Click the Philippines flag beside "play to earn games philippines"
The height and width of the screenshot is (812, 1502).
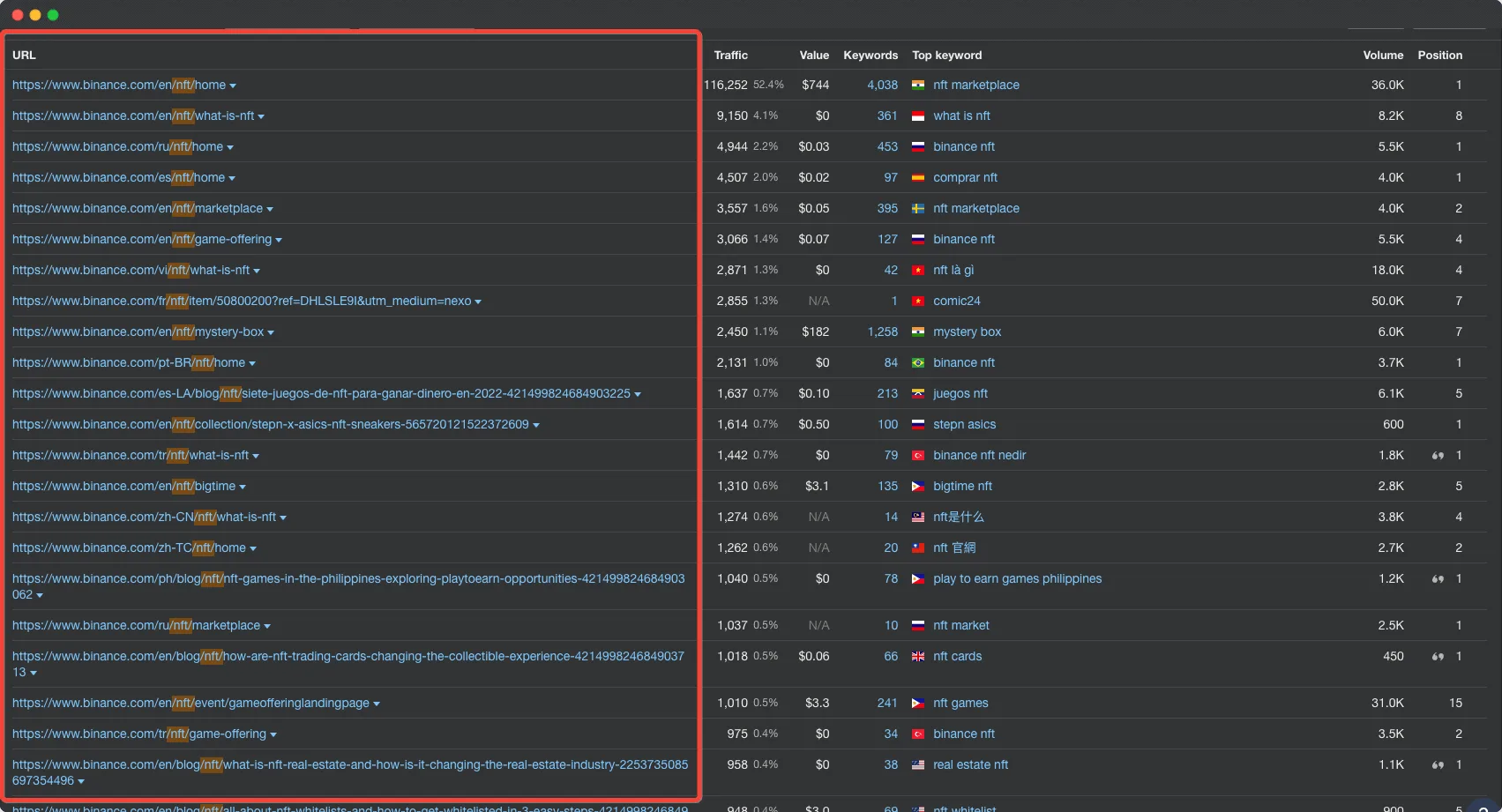918,579
